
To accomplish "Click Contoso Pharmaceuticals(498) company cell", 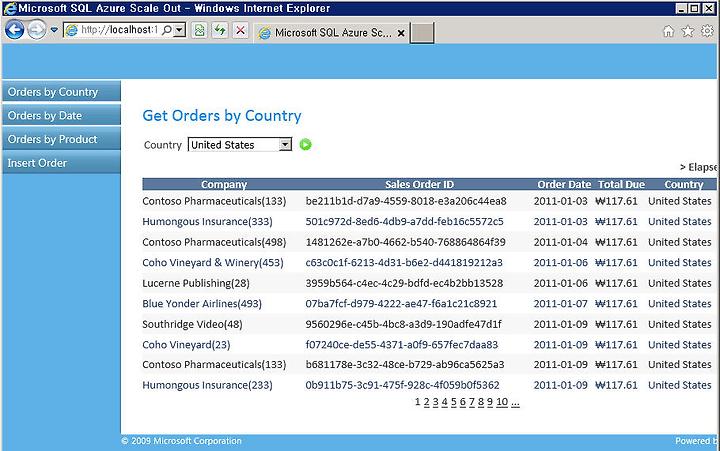I will click(214, 242).
